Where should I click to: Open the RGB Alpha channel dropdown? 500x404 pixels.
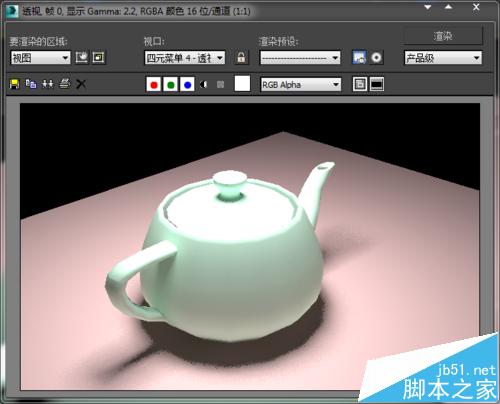pyautogui.click(x=301, y=85)
